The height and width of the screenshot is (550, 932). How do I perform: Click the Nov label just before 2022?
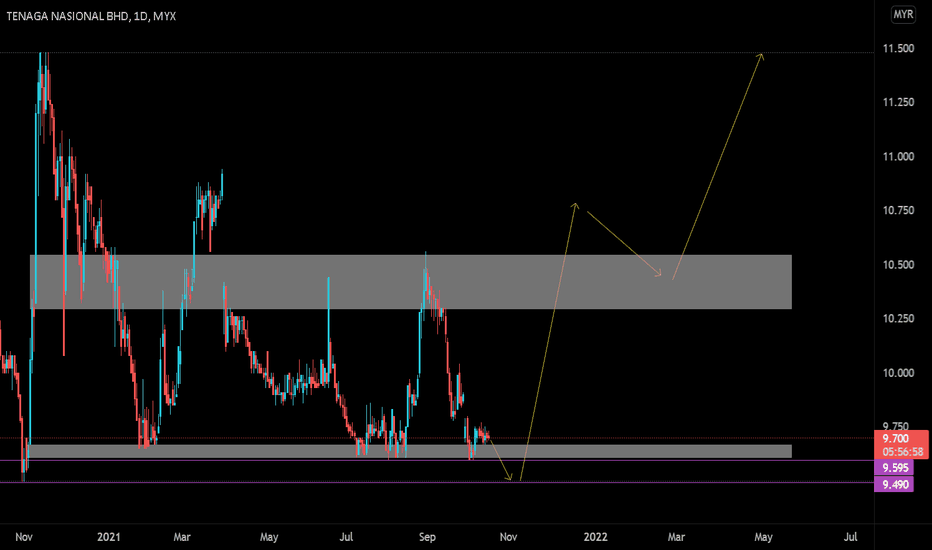(508, 537)
